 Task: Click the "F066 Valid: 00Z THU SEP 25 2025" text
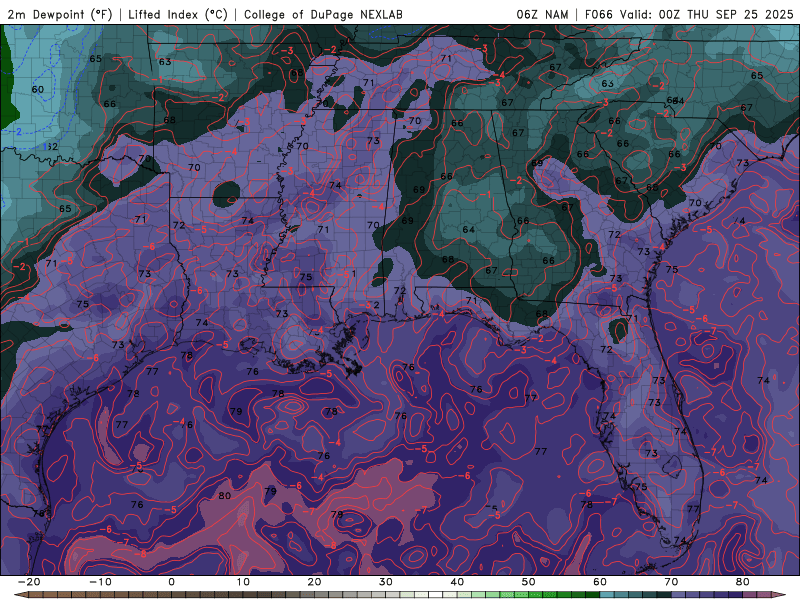(x=689, y=14)
